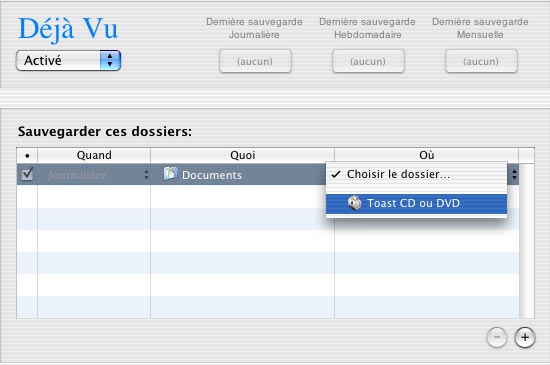Click the minus remove folder button

pyautogui.click(x=497, y=337)
